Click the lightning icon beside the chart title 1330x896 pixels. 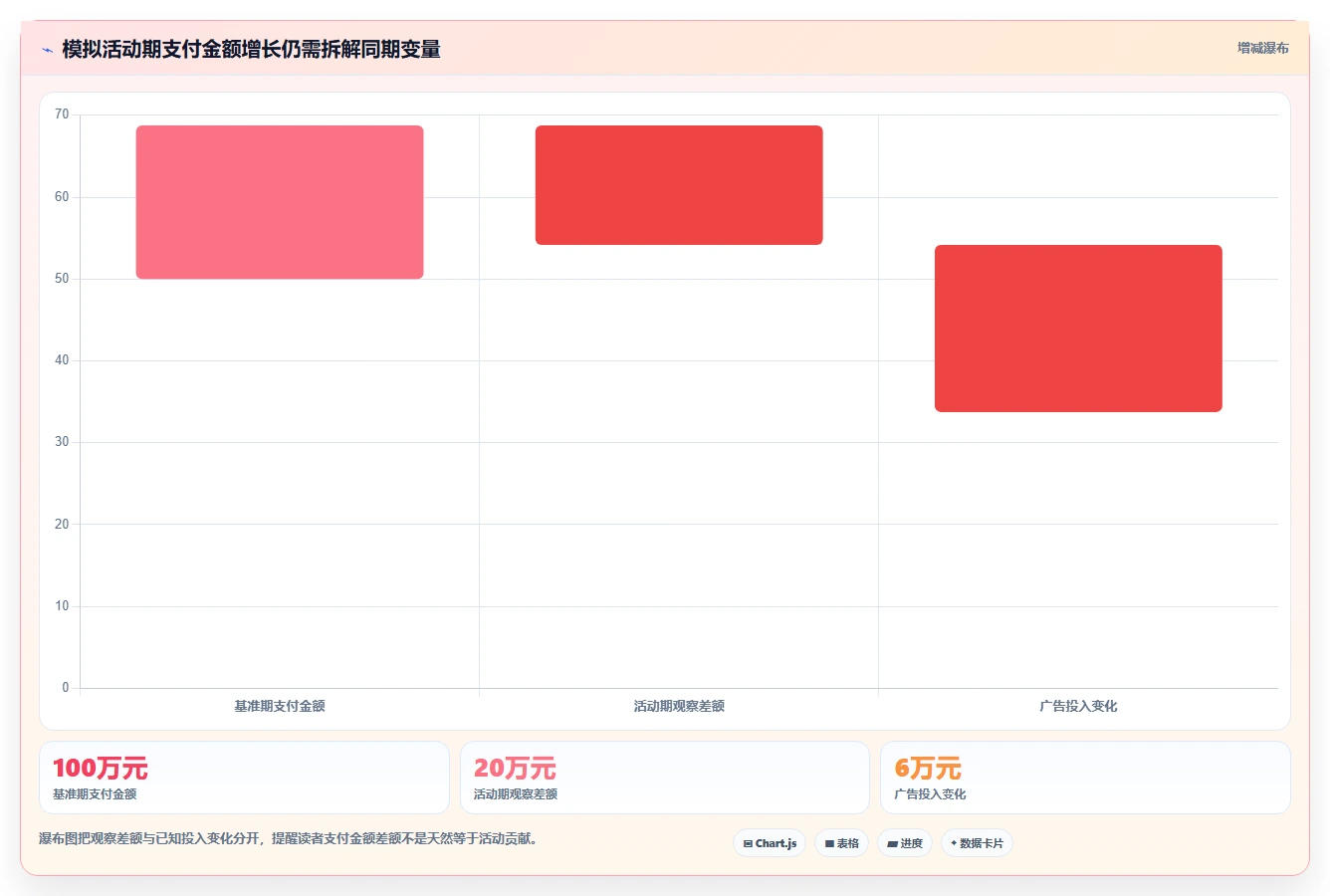click(47, 50)
